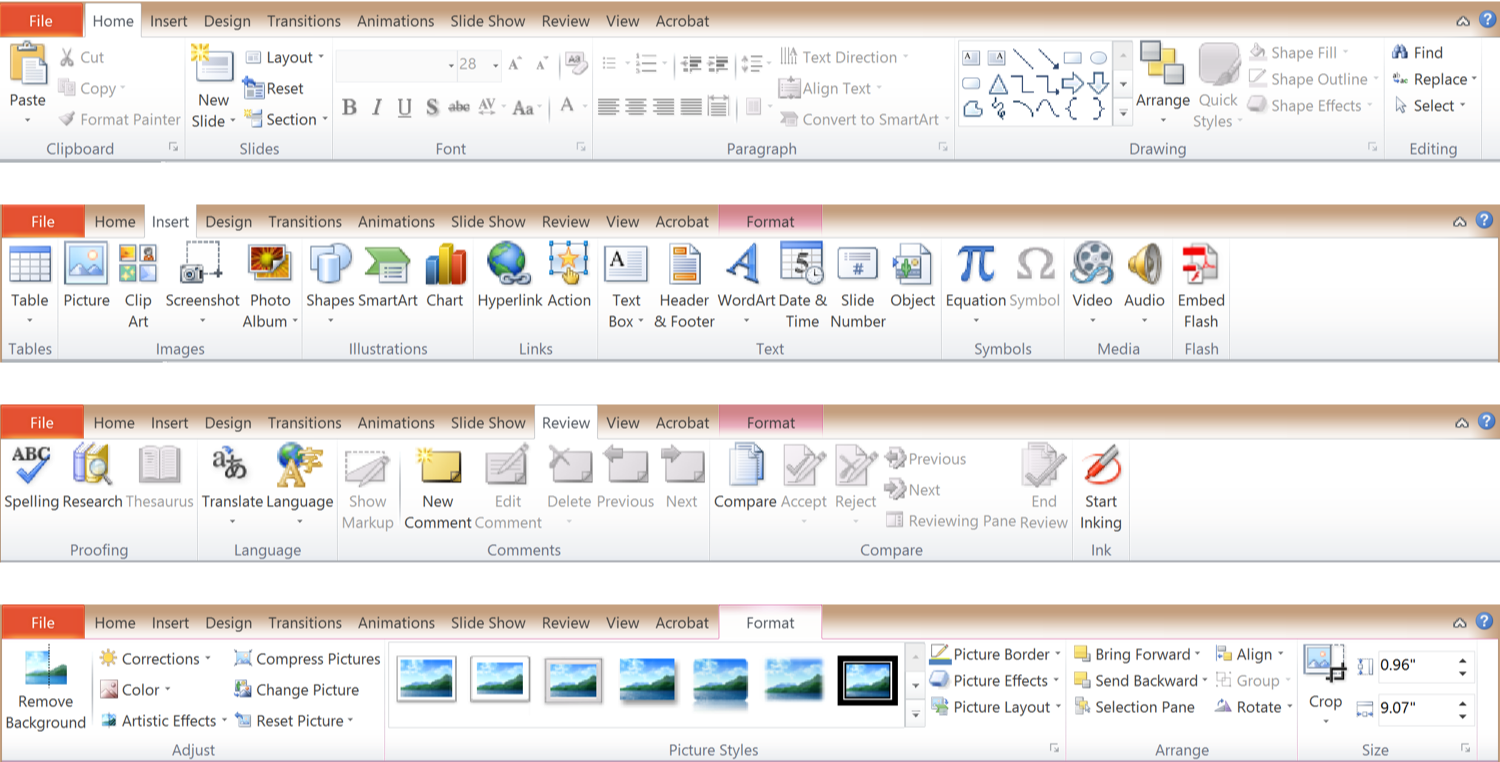Open the Shape Fill color option

(1302, 52)
